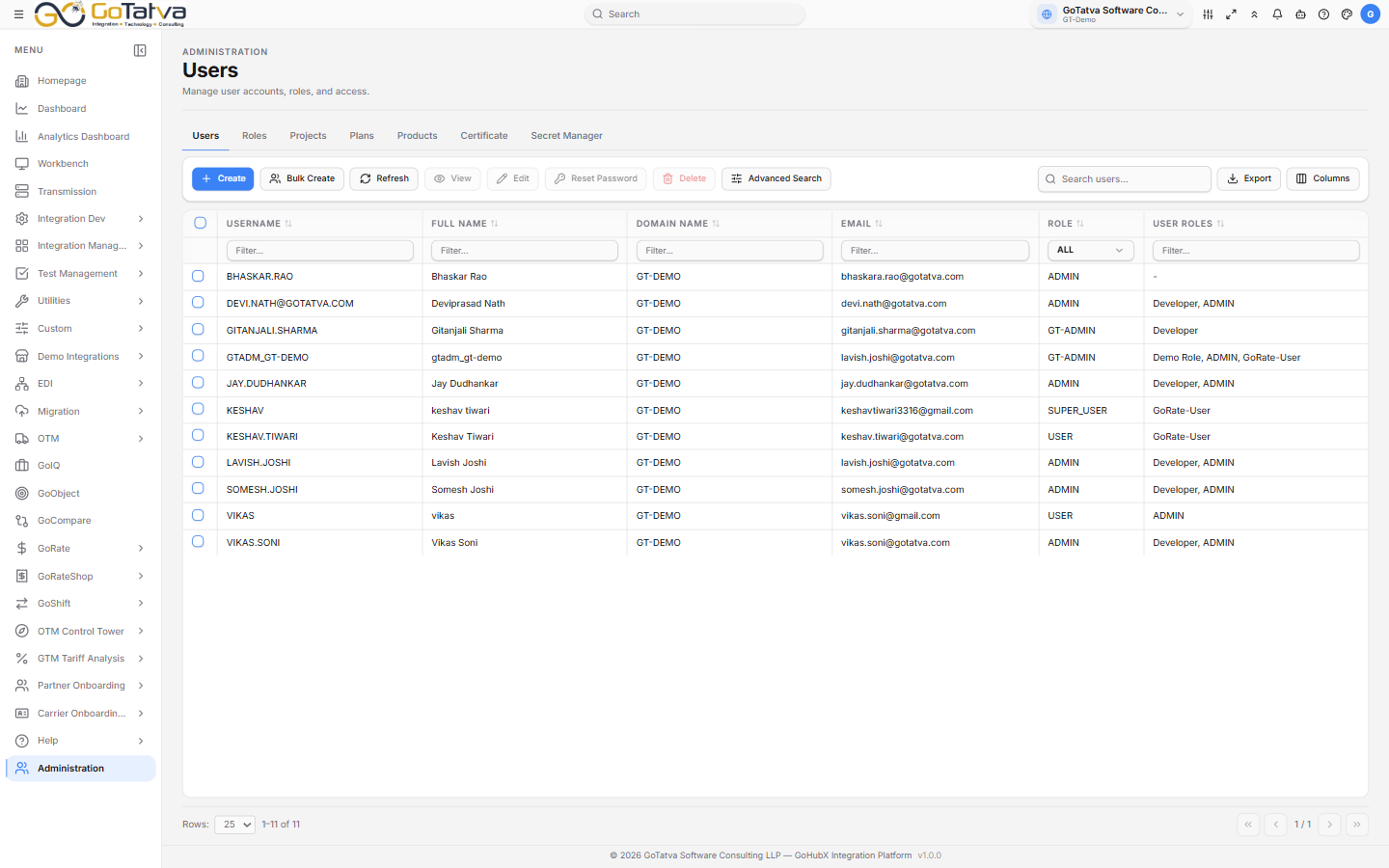Image resolution: width=1389 pixels, height=868 pixels.
Task: Open the sliders settings icon in top bar
Action: [1208, 14]
